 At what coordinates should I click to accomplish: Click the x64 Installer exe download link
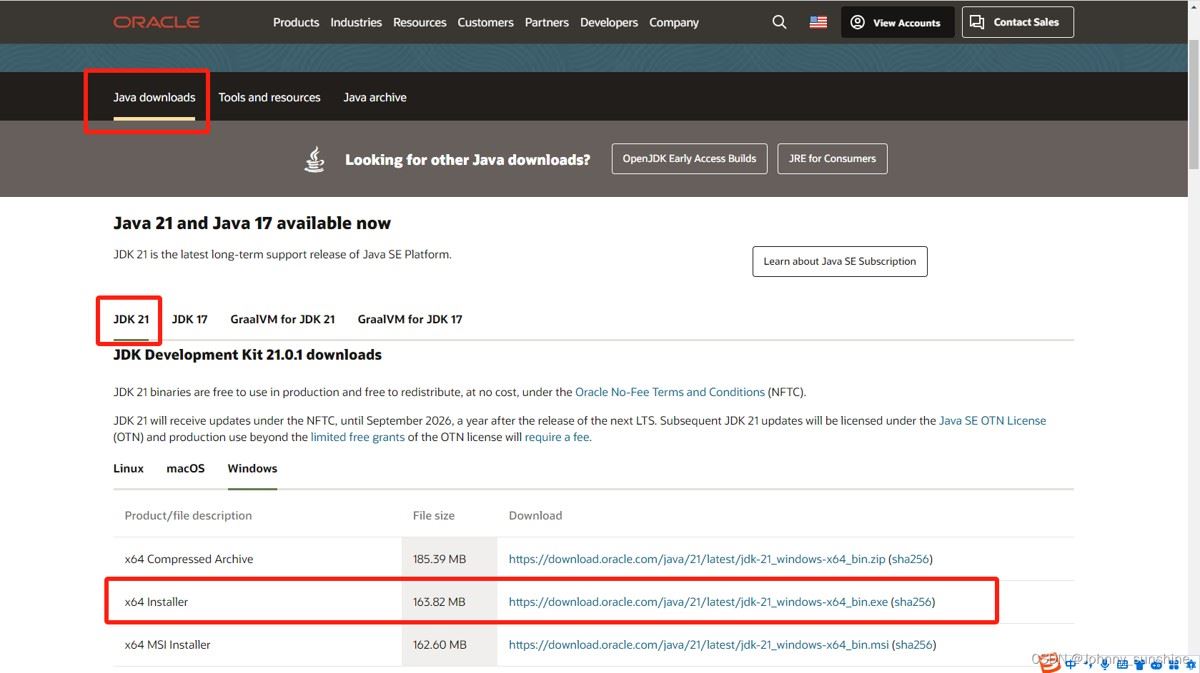[x=698, y=602]
